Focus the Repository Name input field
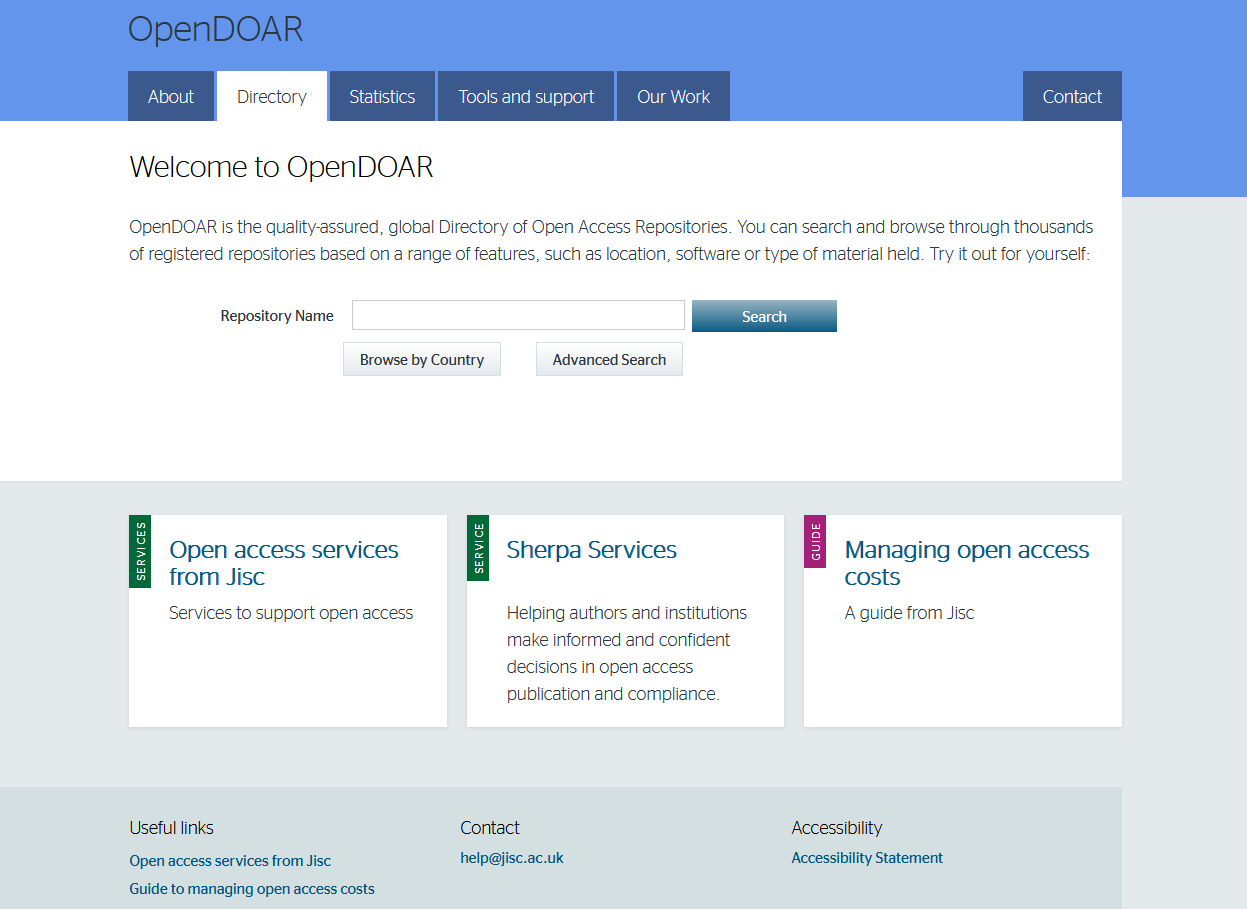This screenshot has width=1247, height=909. (x=518, y=316)
